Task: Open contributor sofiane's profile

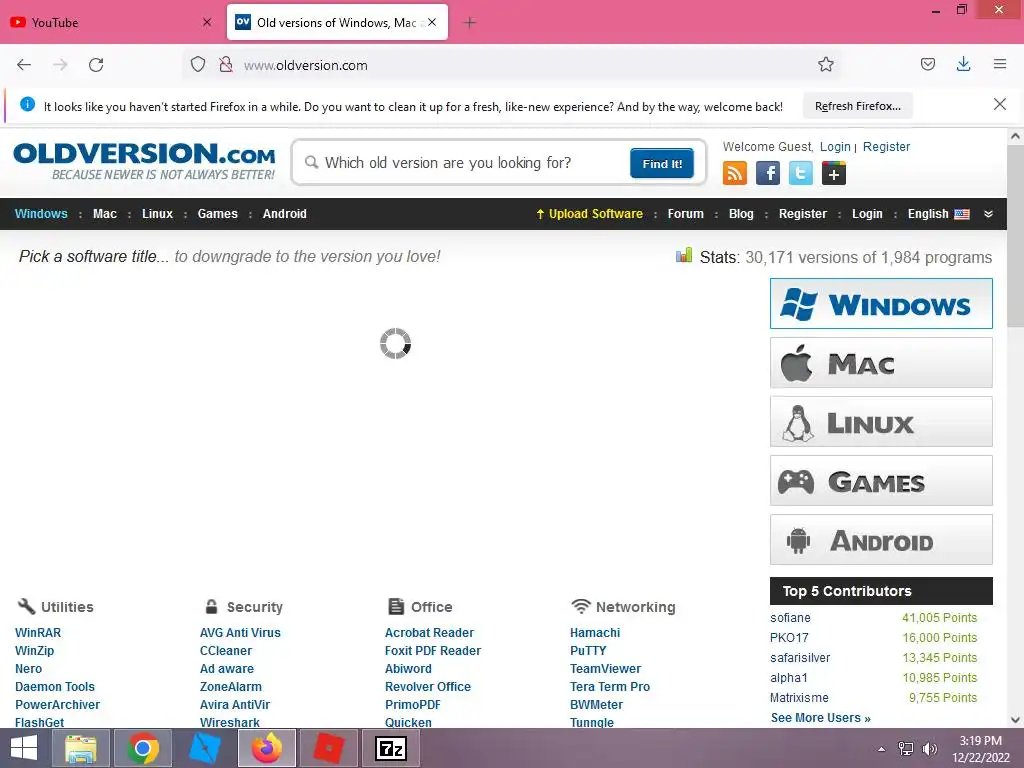Action: pyautogui.click(x=790, y=617)
